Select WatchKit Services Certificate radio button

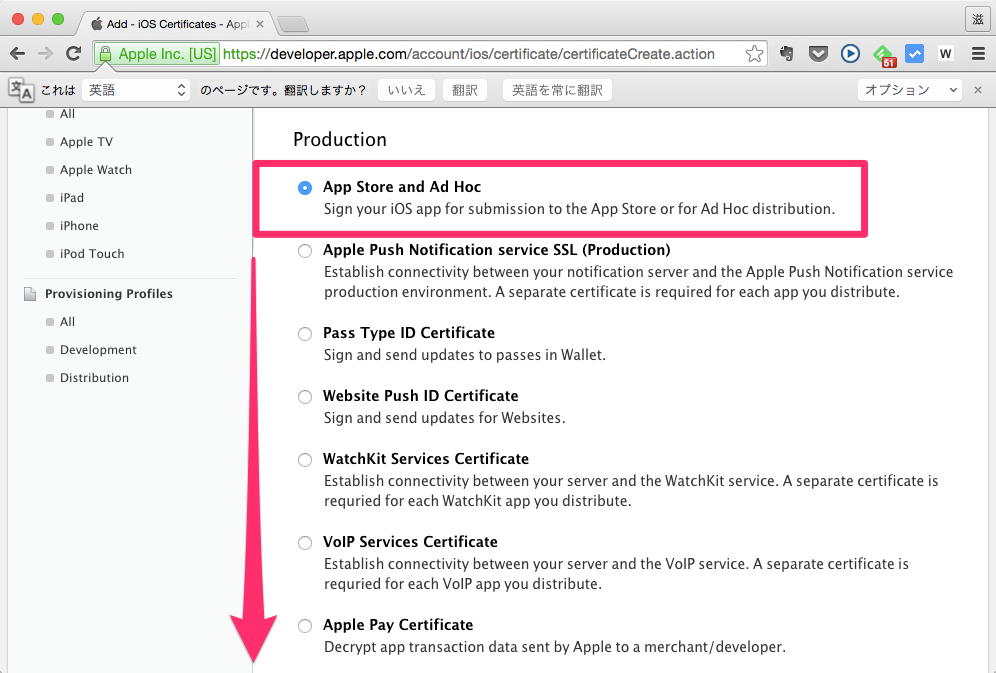pyautogui.click(x=305, y=460)
